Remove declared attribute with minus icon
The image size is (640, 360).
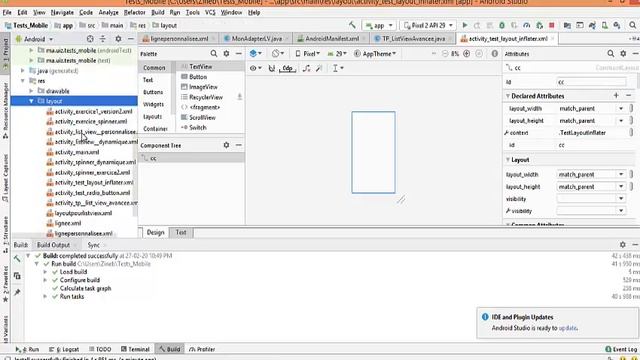[x=629, y=96]
